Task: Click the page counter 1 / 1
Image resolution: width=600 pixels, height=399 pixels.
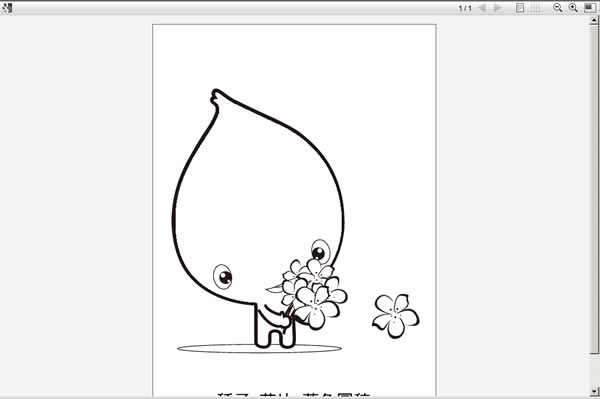Action: [x=465, y=8]
